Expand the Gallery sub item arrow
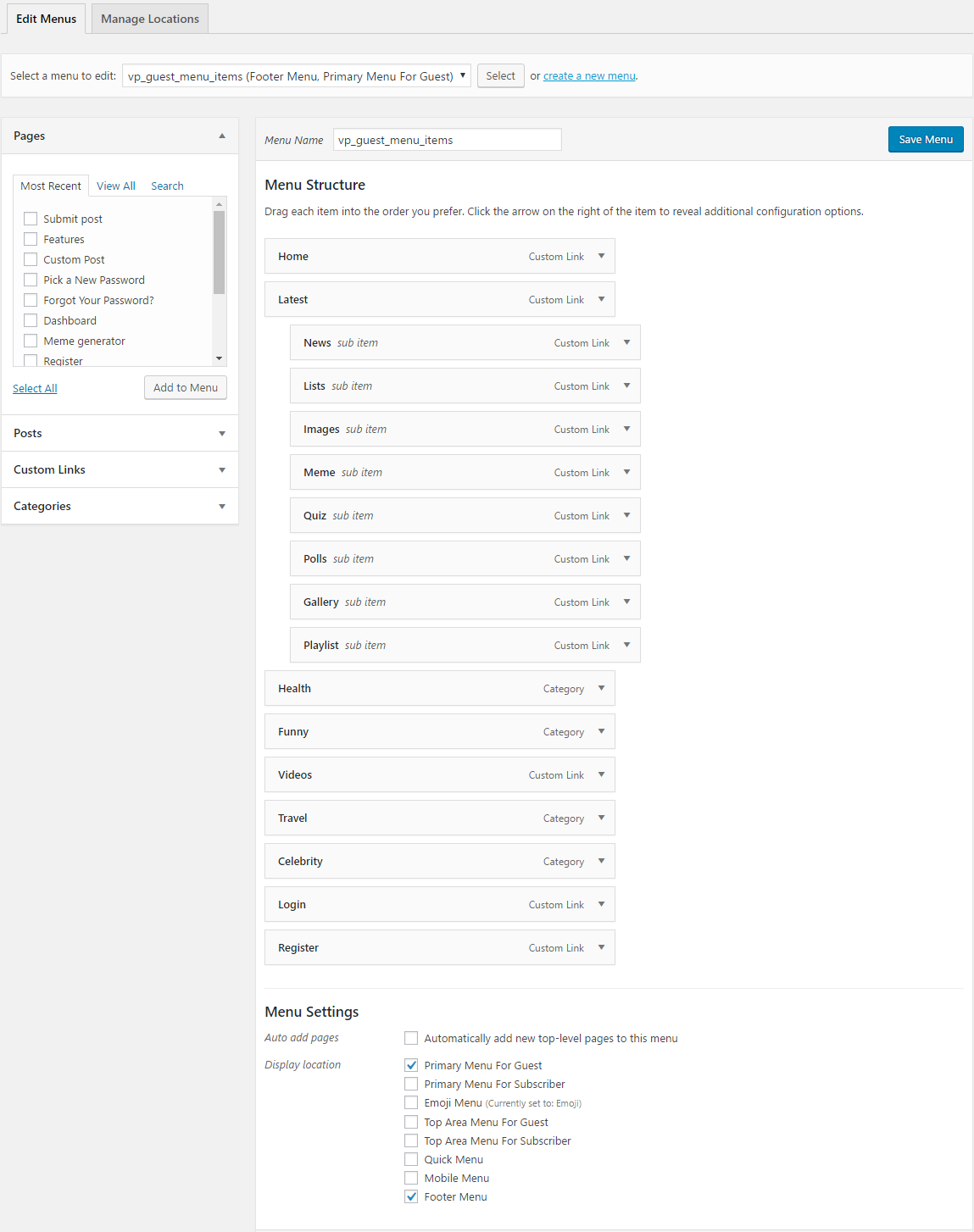 point(626,602)
